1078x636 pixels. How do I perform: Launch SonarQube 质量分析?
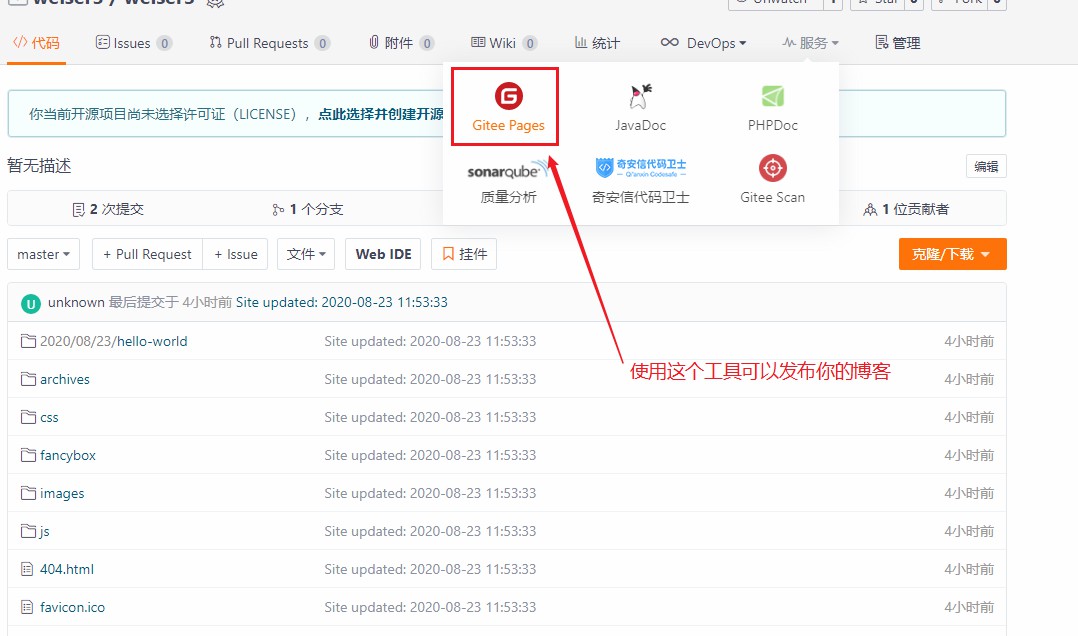tap(508, 182)
